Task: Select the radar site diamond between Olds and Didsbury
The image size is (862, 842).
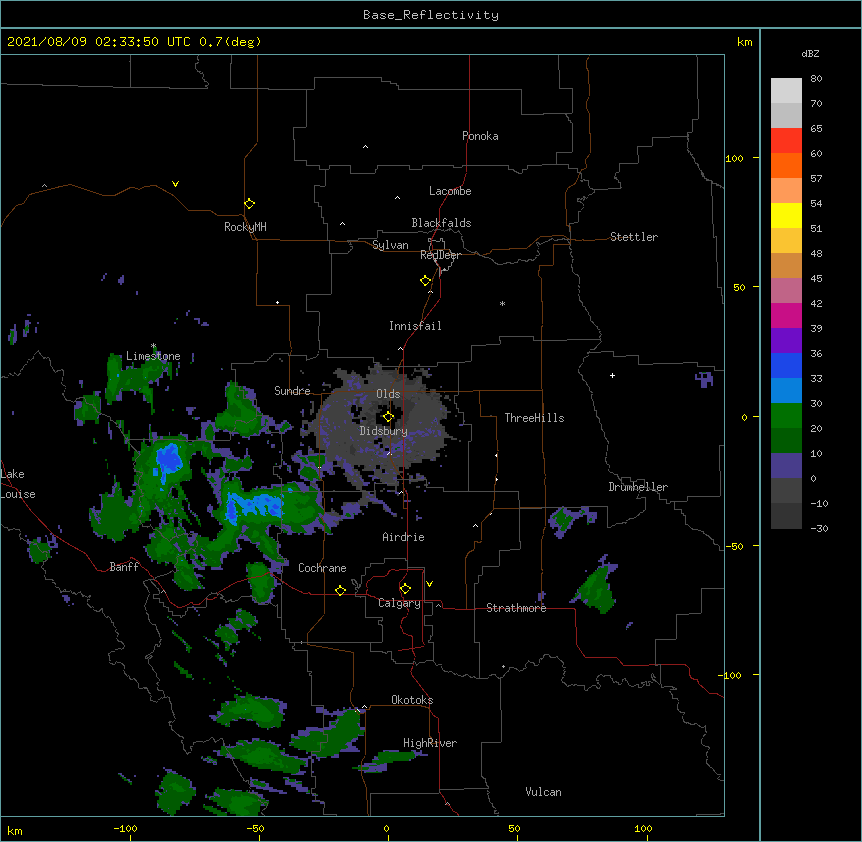Action: click(x=389, y=417)
